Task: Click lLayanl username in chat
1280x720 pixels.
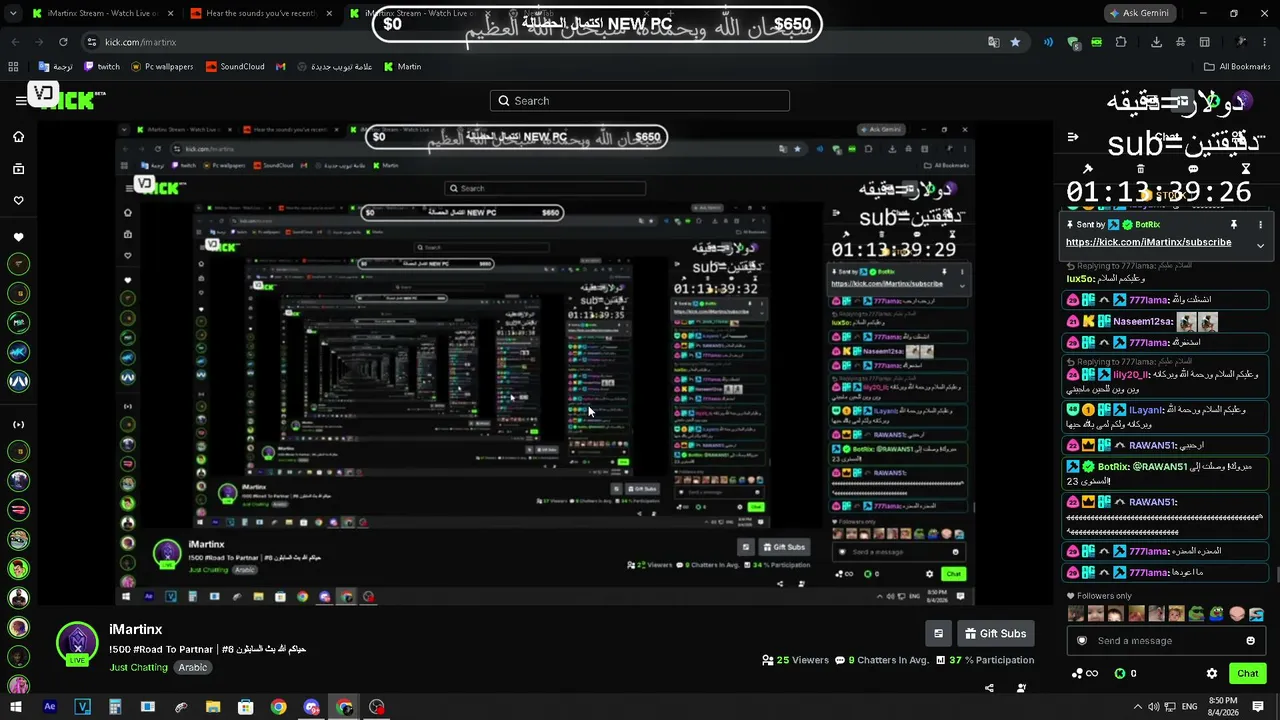Action: pos(1145,410)
